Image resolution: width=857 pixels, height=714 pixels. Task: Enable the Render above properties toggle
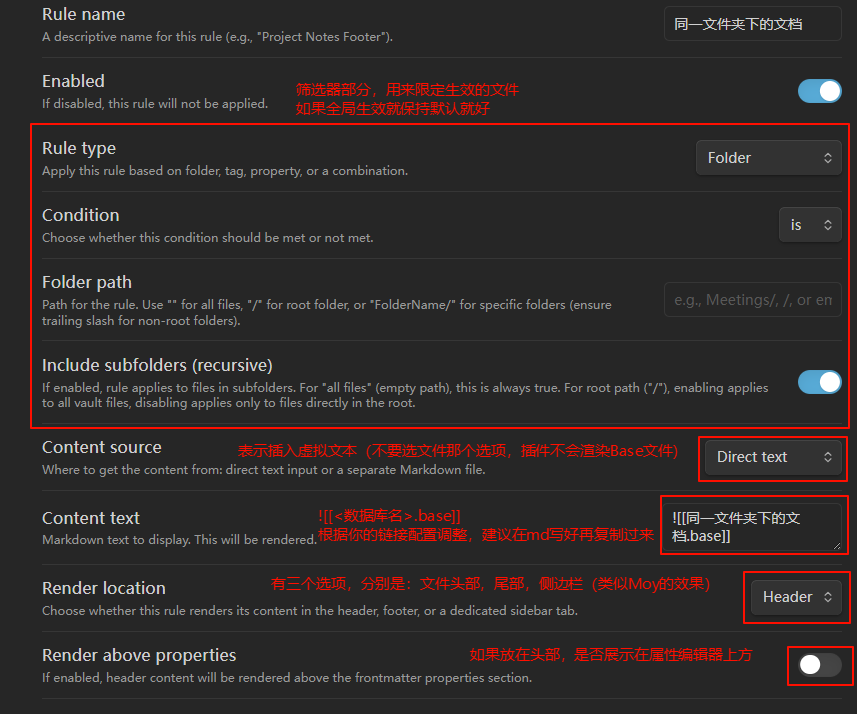819,665
